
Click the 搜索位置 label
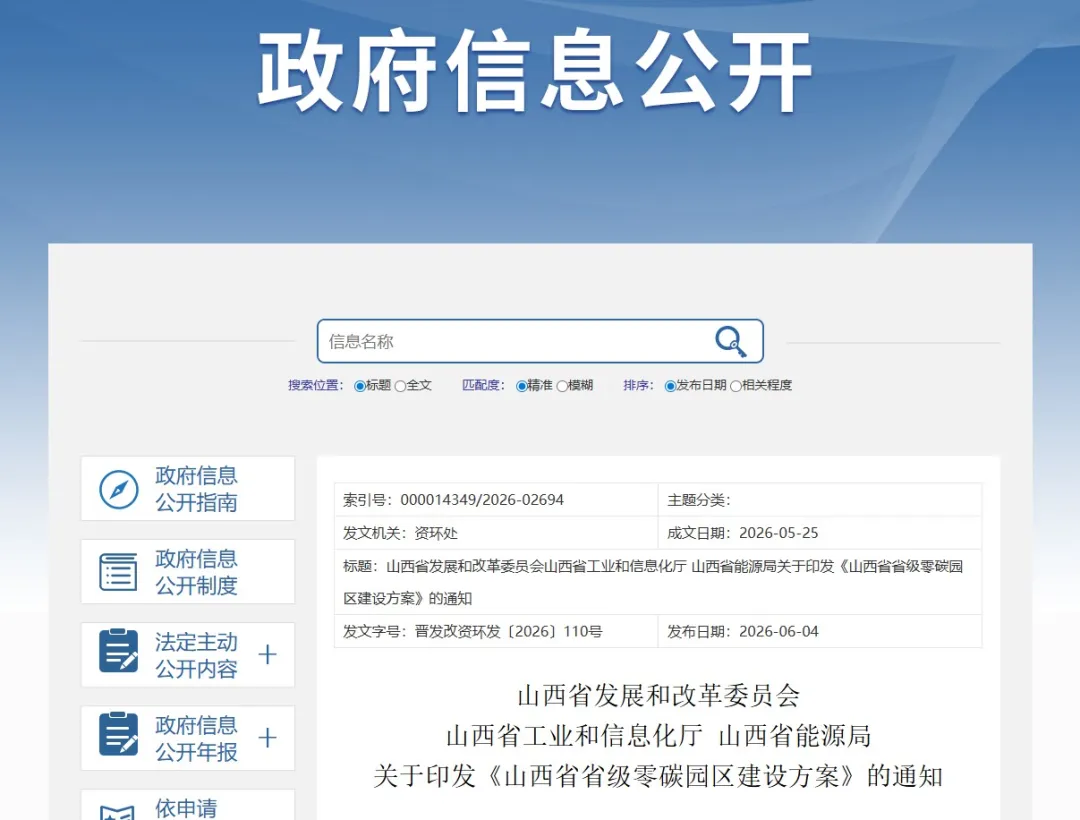(315, 386)
